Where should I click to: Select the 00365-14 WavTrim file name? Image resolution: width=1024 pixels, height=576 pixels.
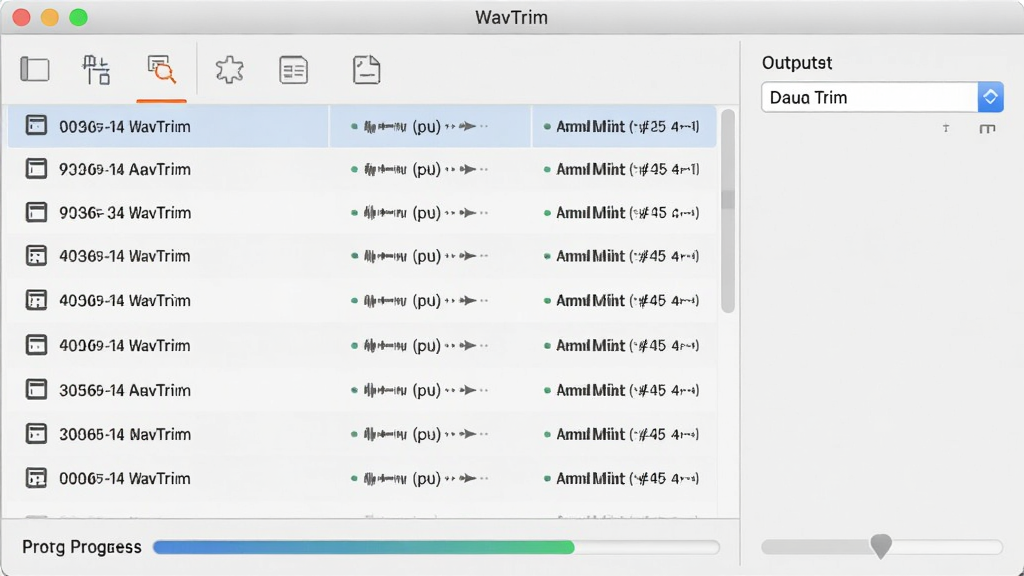click(125, 127)
